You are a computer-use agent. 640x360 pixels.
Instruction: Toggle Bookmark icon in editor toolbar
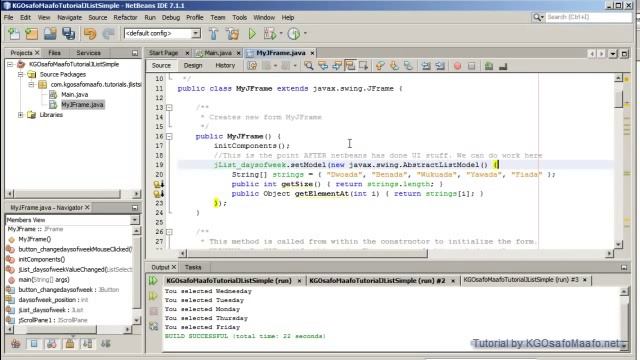(408, 66)
